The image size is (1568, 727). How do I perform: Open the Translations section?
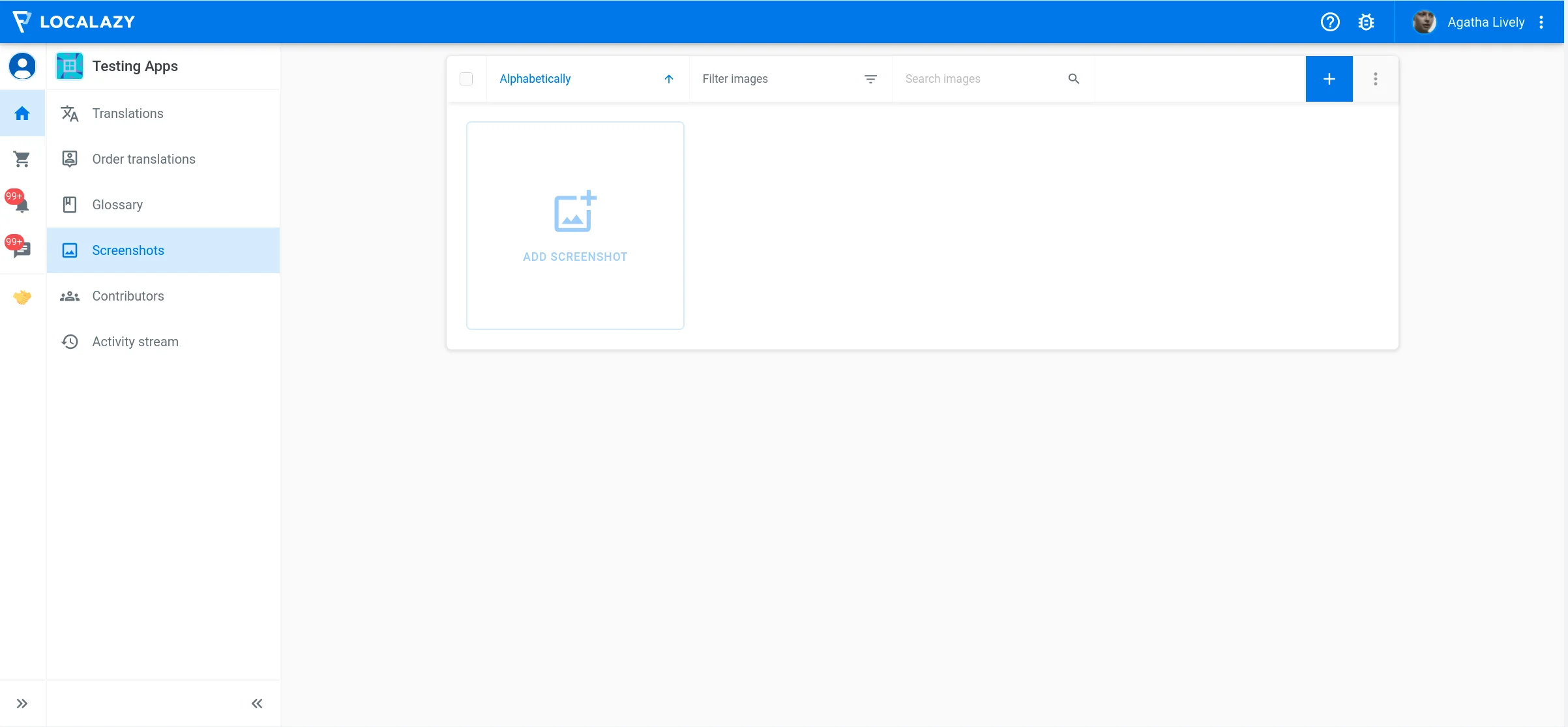click(127, 113)
